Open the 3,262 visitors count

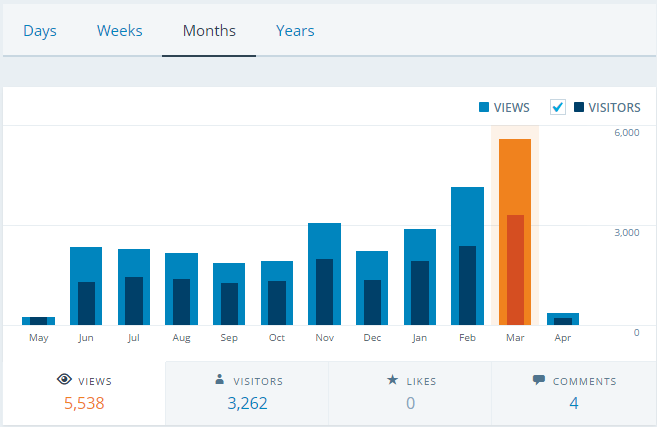[x=246, y=403]
